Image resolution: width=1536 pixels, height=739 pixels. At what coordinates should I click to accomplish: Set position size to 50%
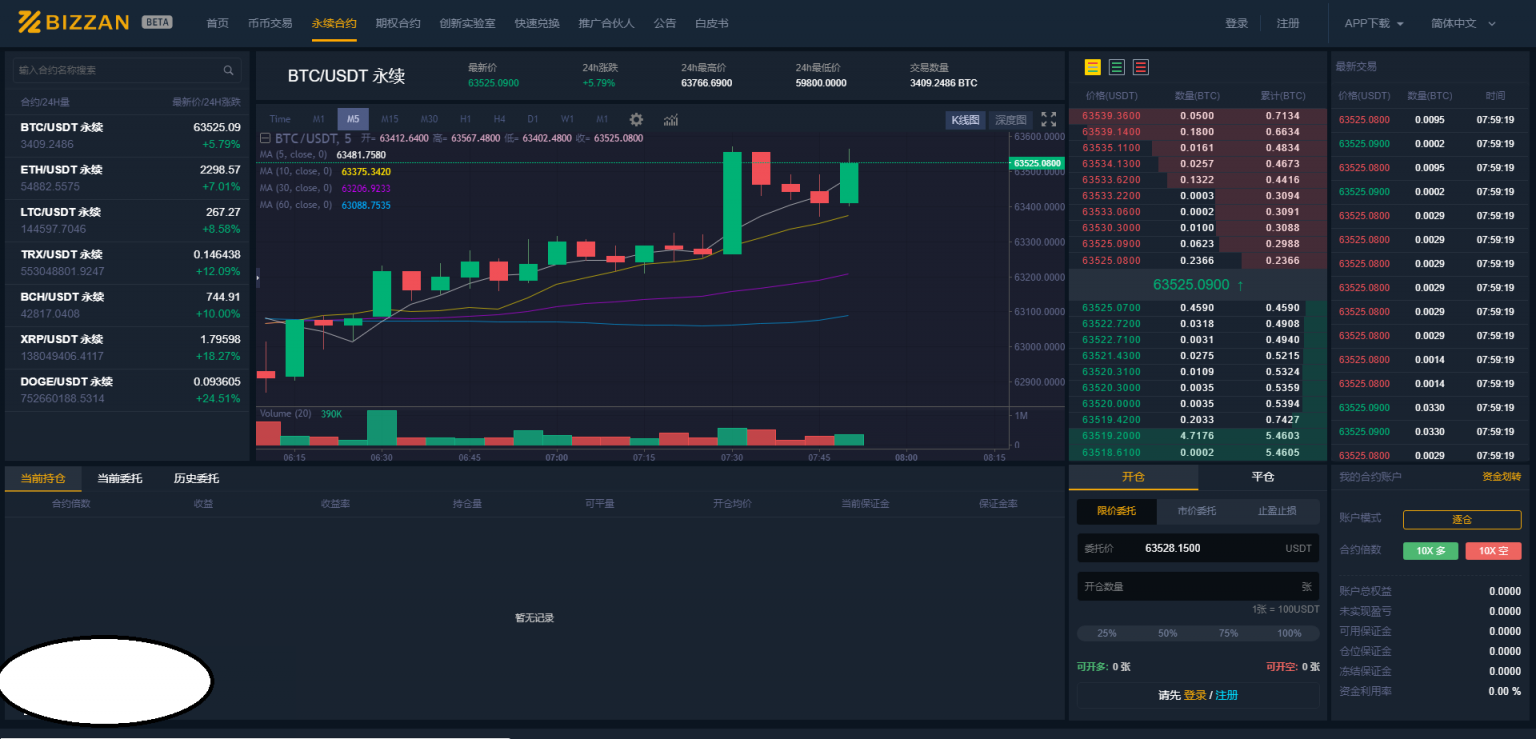click(1167, 633)
